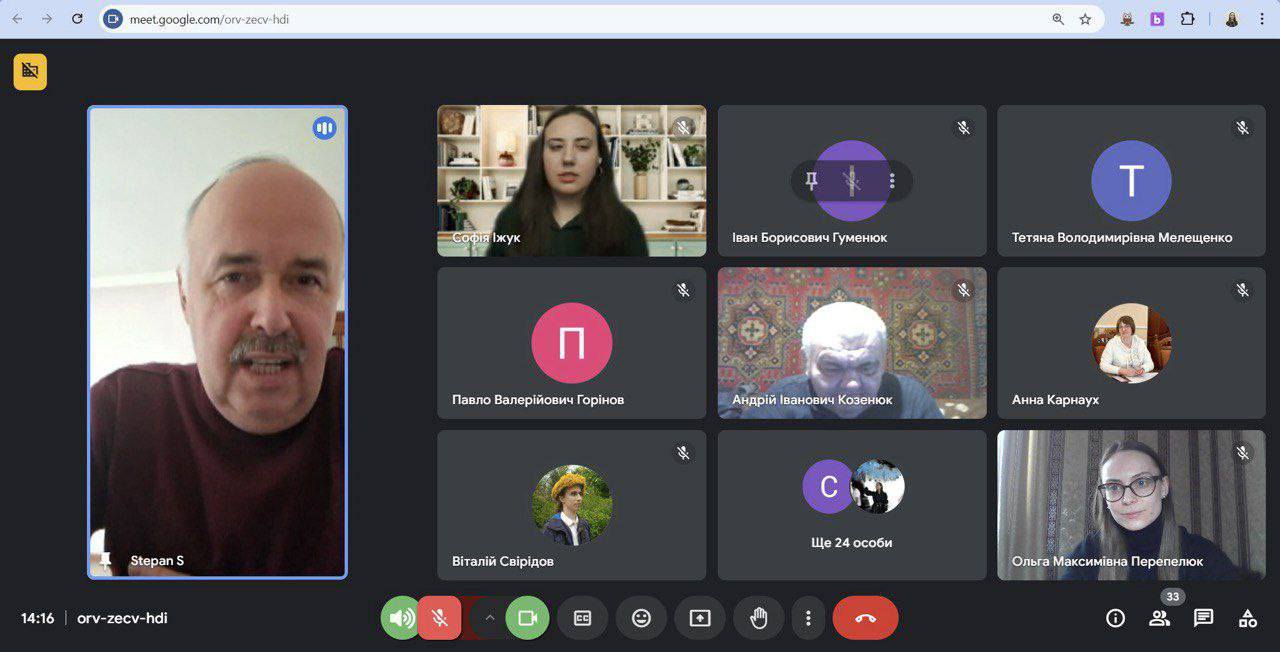Start presenting your screen
Image resolution: width=1280 pixels, height=652 pixels.
point(700,618)
